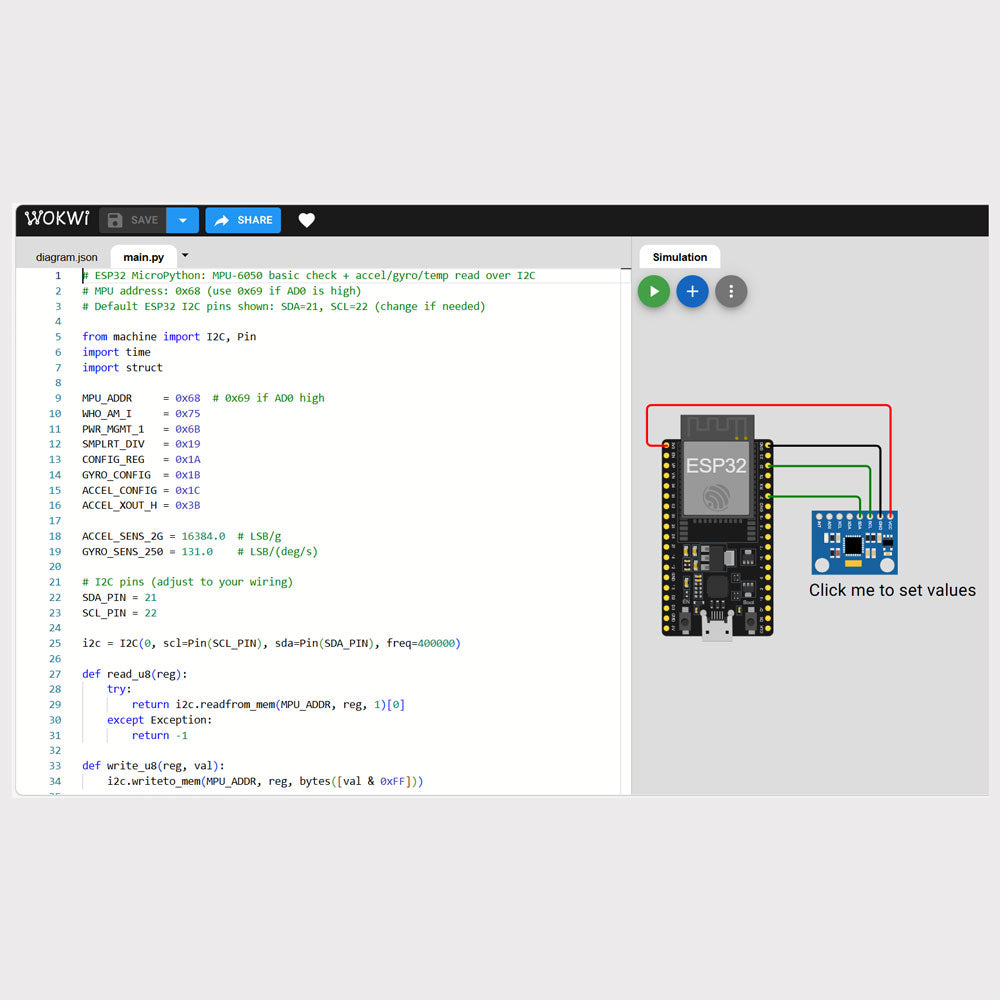This screenshot has height=1000, width=1000.
Task: Click the MPU6050 sensor module
Action: click(854, 543)
